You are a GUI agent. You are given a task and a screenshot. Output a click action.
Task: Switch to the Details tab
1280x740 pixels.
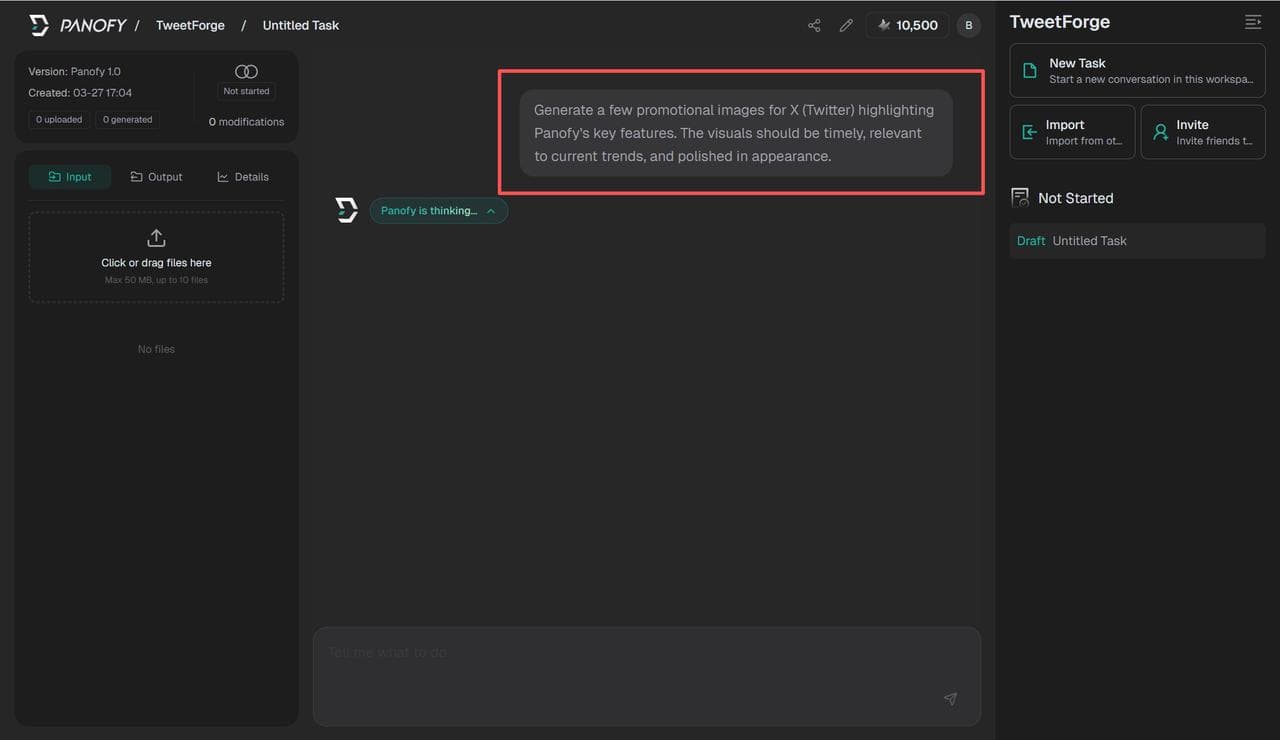(243, 177)
